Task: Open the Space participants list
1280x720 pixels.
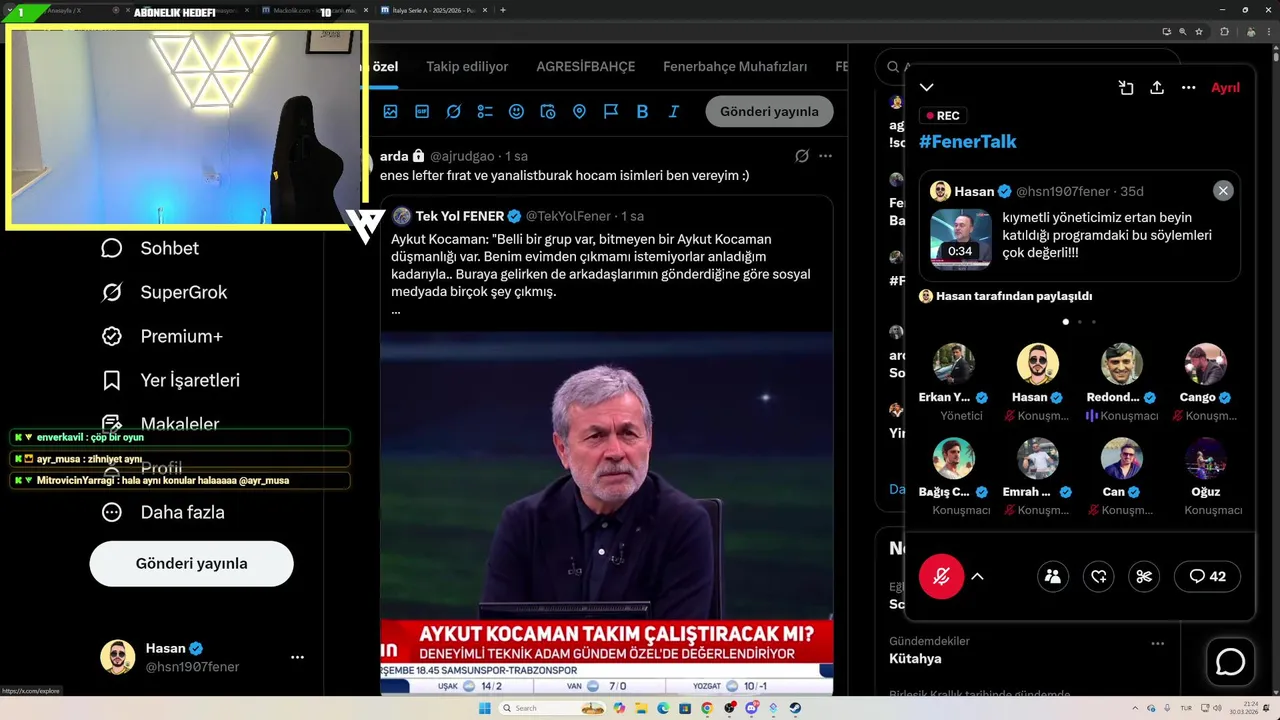Action: click(1052, 576)
